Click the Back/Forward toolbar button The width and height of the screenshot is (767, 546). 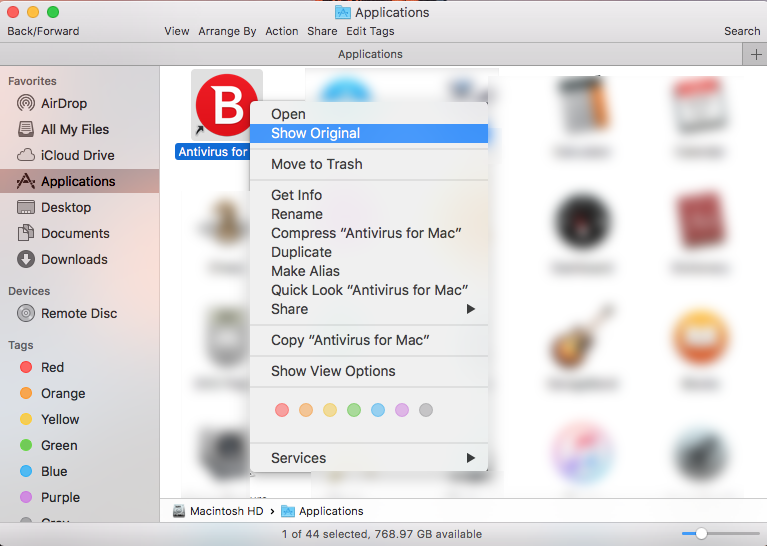pos(43,31)
